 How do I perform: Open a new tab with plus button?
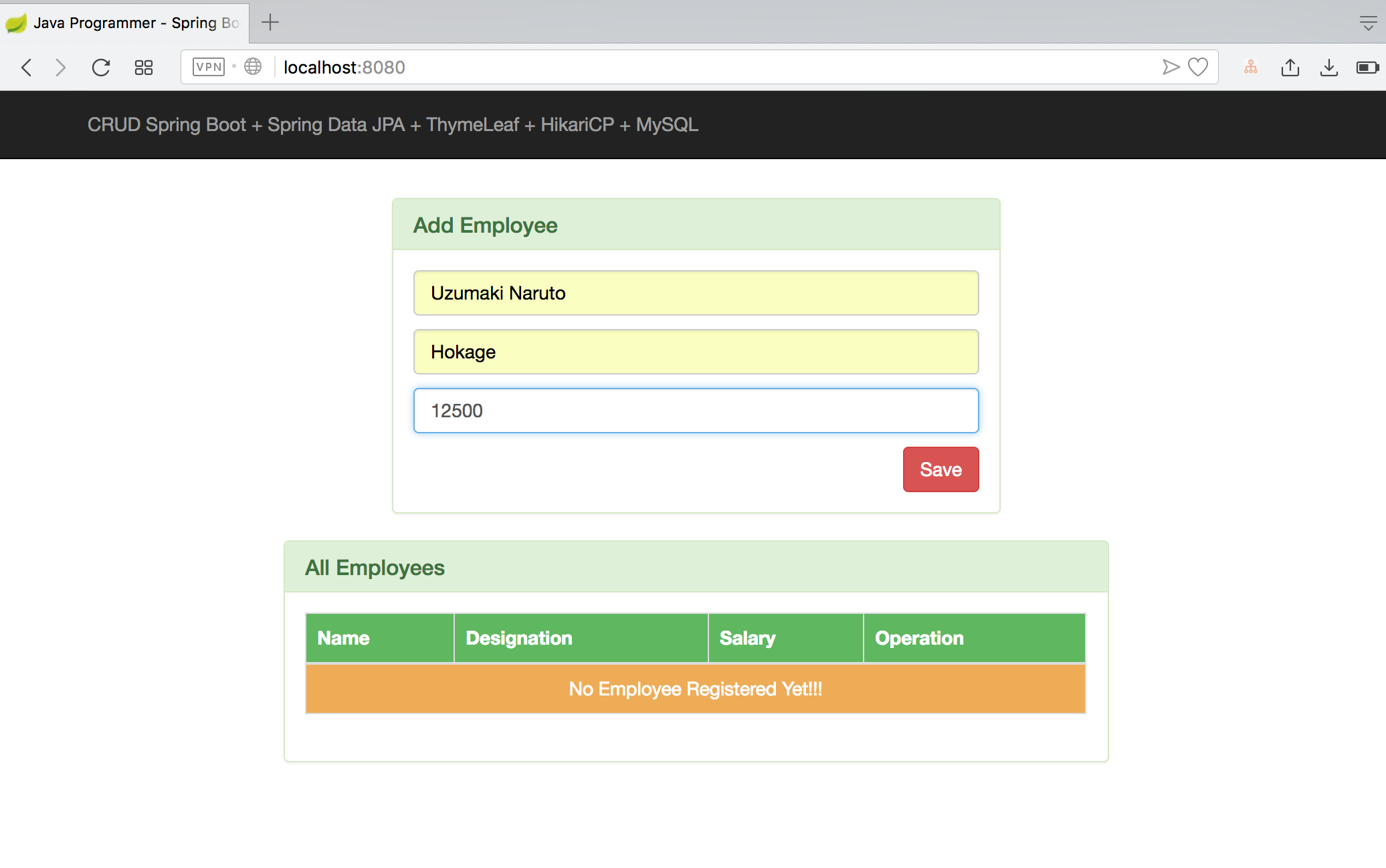click(x=270, y=23)
